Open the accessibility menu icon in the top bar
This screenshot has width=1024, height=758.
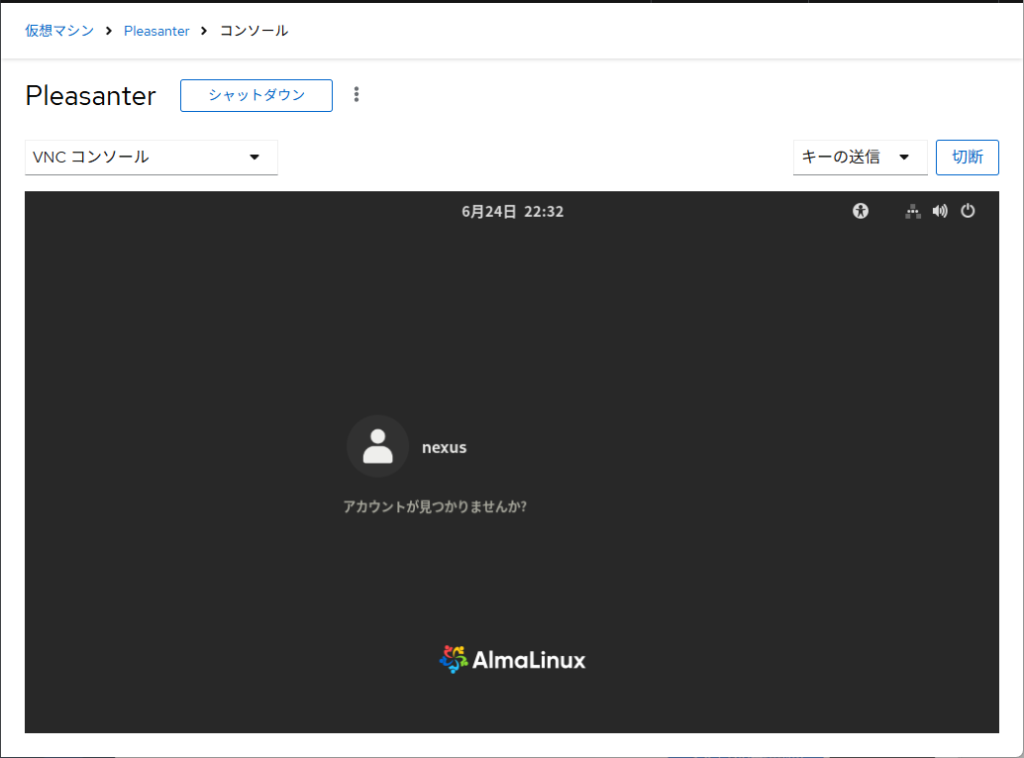(861, 211)
